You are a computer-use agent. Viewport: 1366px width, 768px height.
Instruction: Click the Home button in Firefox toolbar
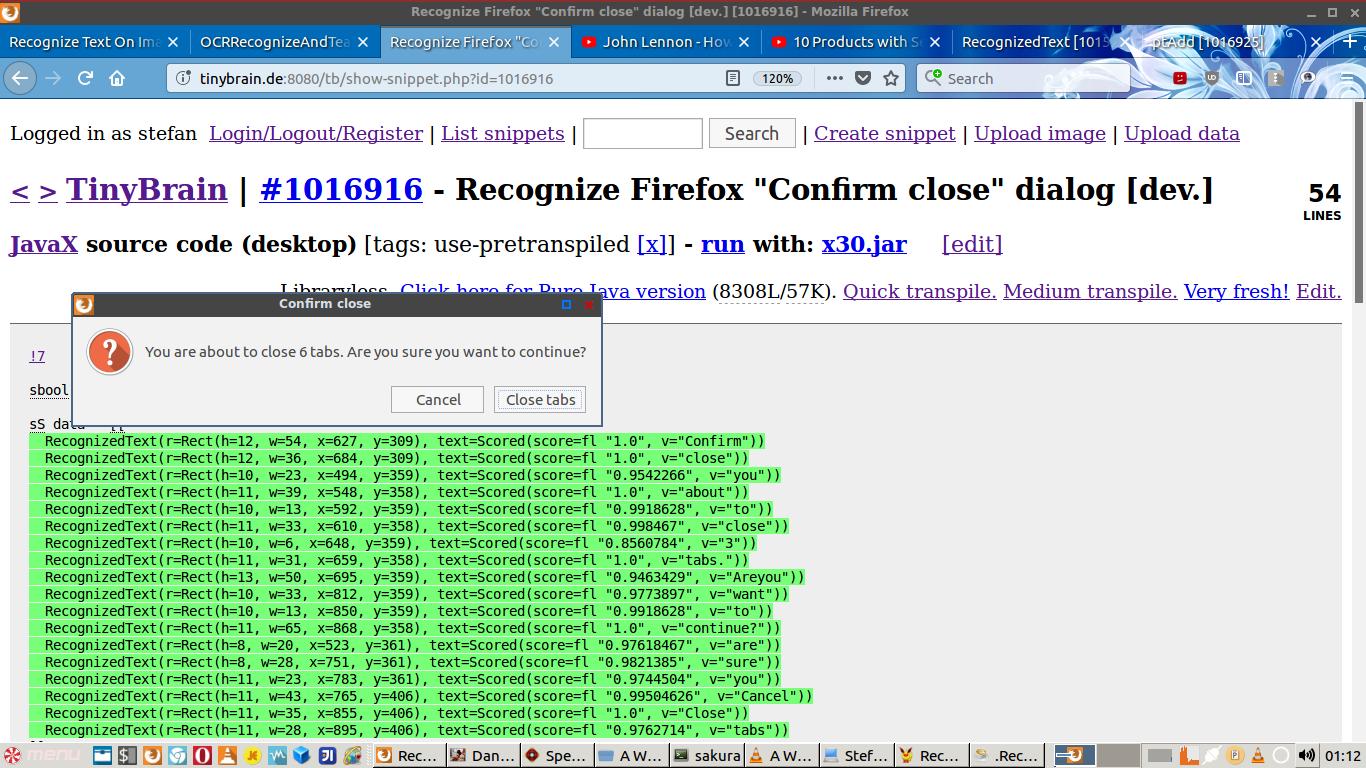tap(117, 78)
